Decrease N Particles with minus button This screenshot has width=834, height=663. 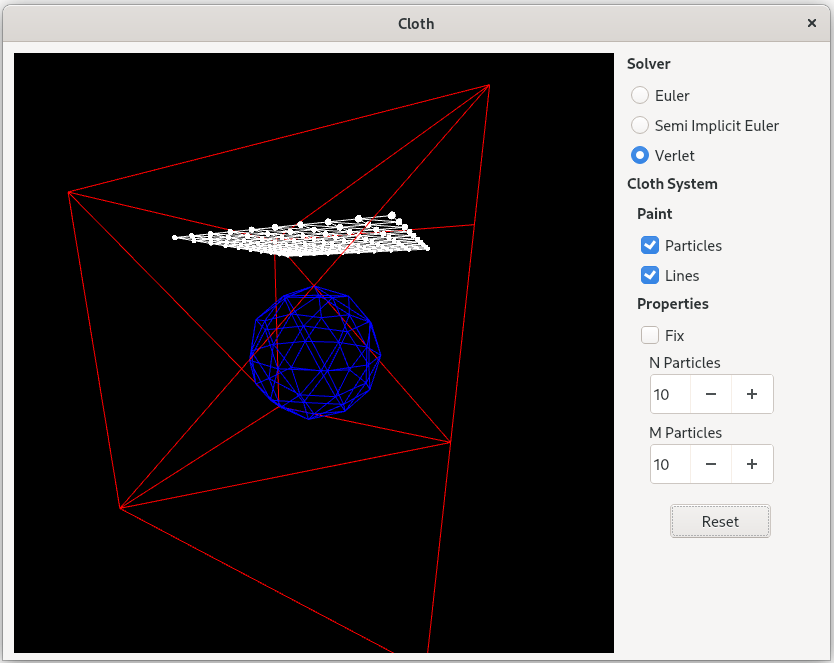coord(711,394)
